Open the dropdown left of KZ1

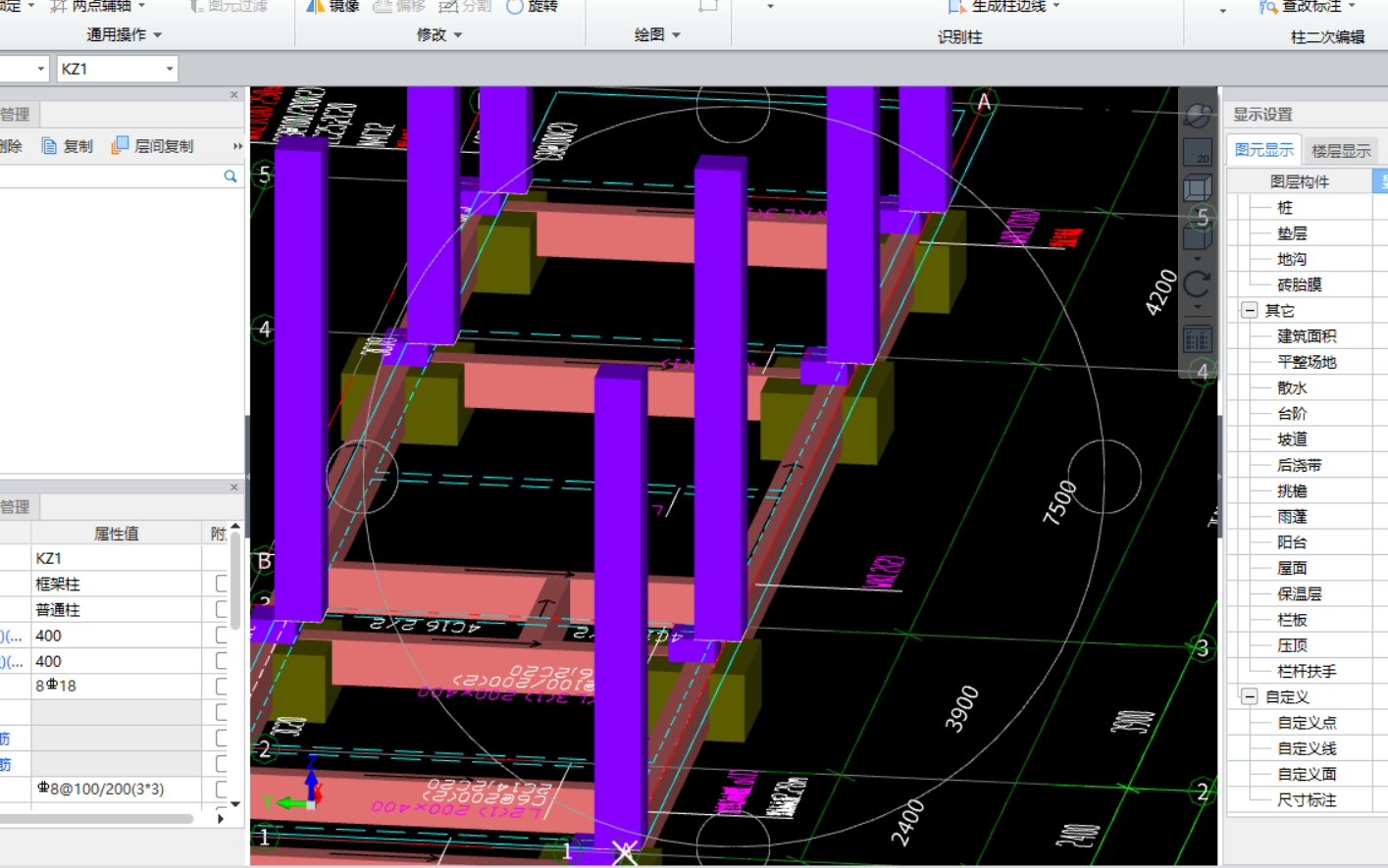tap(40, 69)
